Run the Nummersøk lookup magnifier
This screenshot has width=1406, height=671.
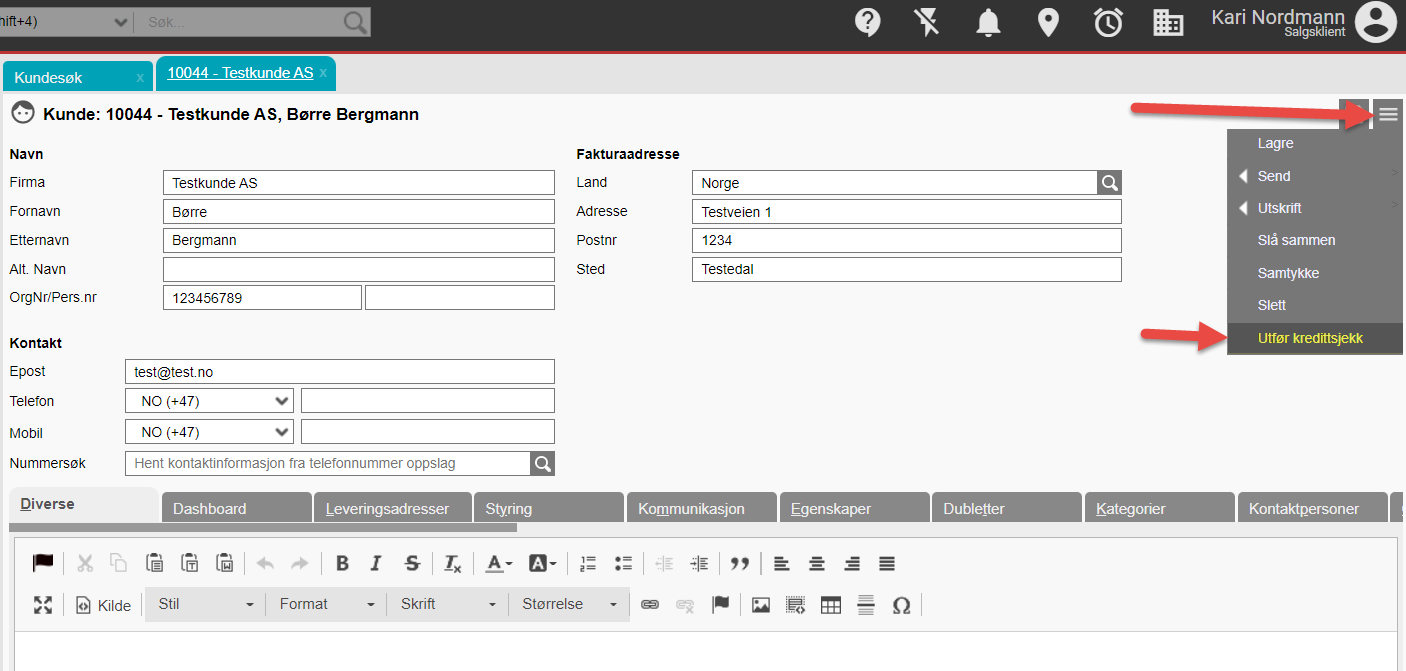pos(542,464)
